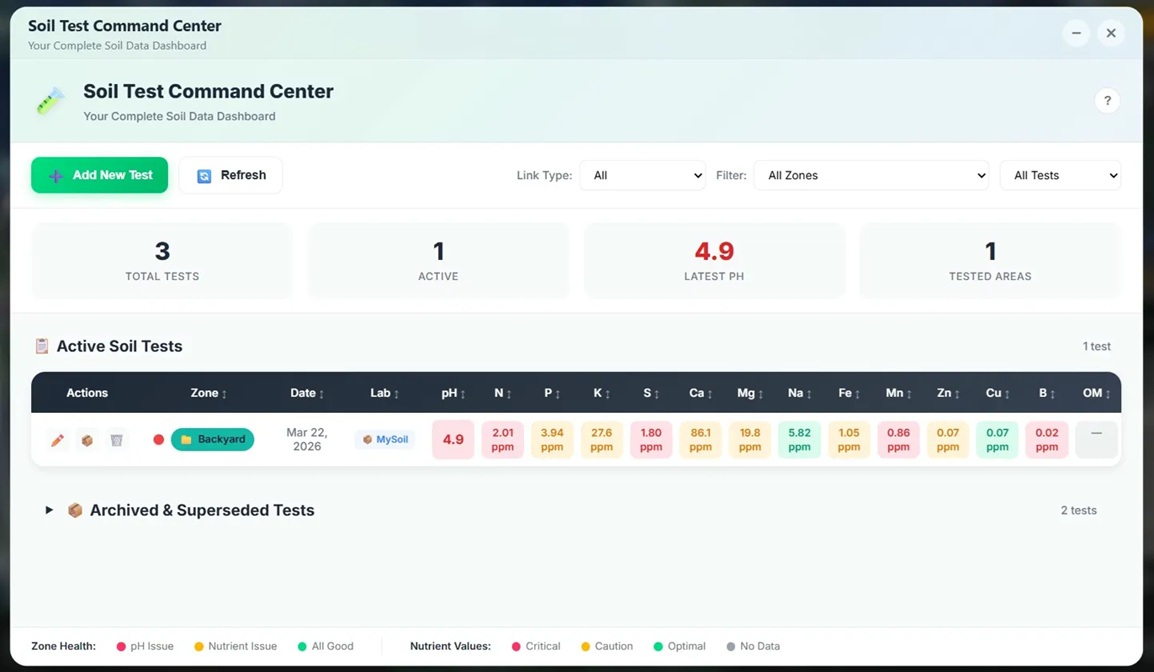Expand the Archived & Superseded Tests section
Image resolution: width=1154 pixels, height=672 pixels.
pyautogui.click(x=48, y=510)
